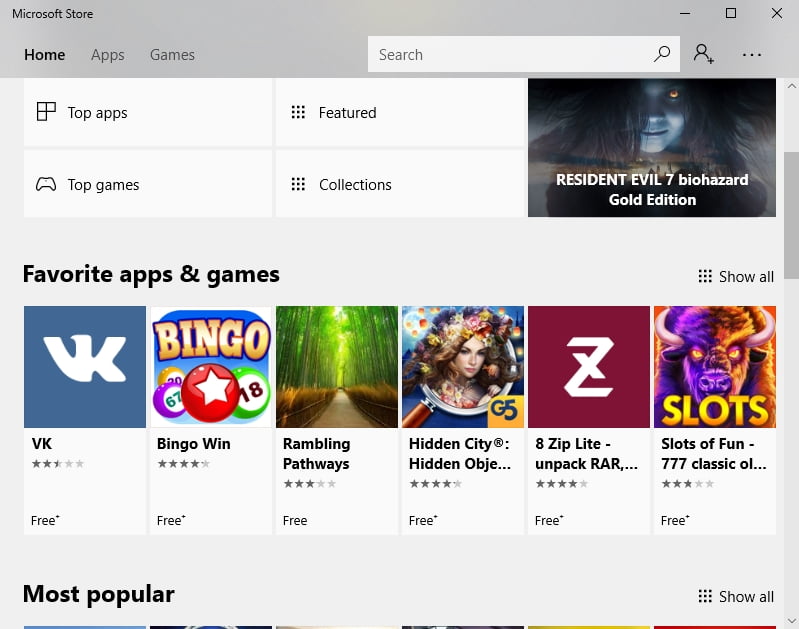This screenshot has height=629, width=799.
Task: Open the See more ellipsis menu
Action: [x=752, y=55]
